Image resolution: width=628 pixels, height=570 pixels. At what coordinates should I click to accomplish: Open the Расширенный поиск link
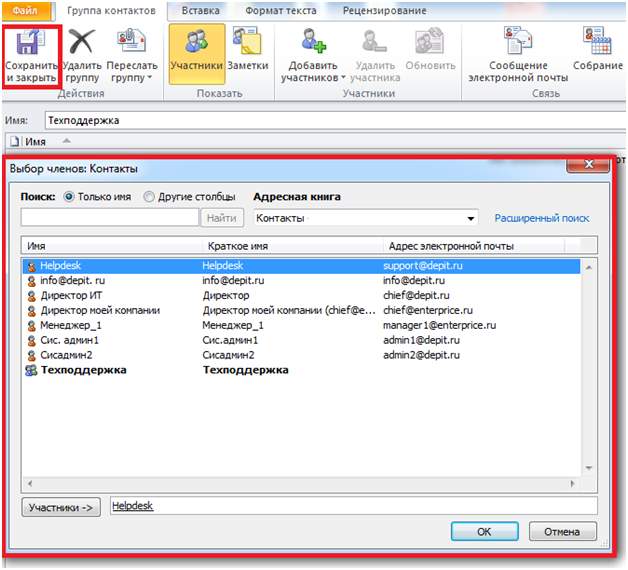coord(541,218)
